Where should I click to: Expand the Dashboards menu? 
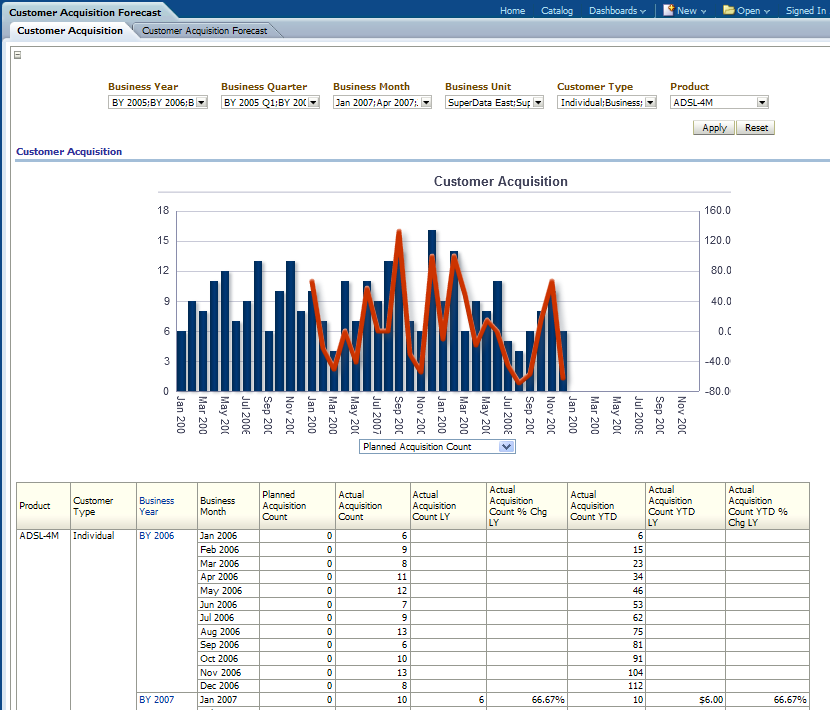(617, 11)
